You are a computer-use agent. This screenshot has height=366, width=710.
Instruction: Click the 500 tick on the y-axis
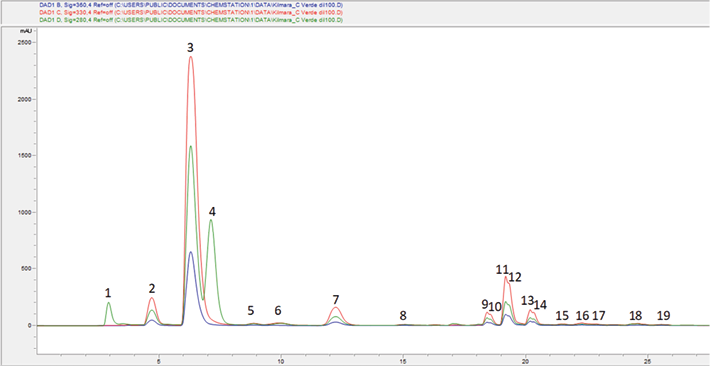[x=26, y=269]
